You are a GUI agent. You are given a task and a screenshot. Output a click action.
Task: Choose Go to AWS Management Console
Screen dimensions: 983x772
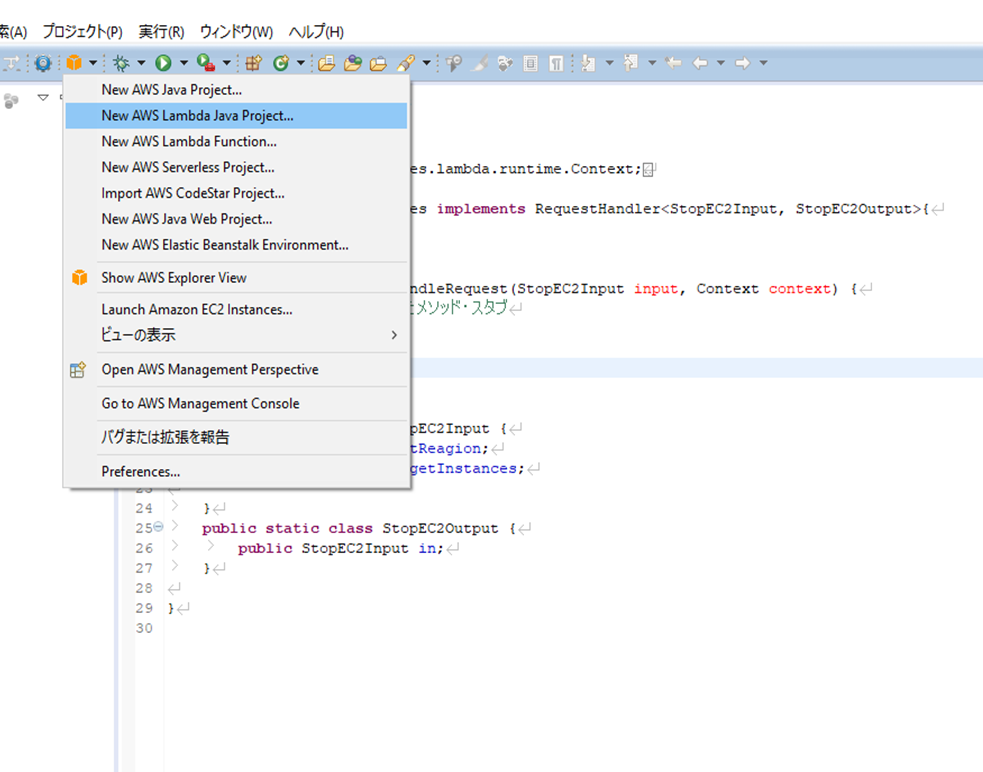236,403
